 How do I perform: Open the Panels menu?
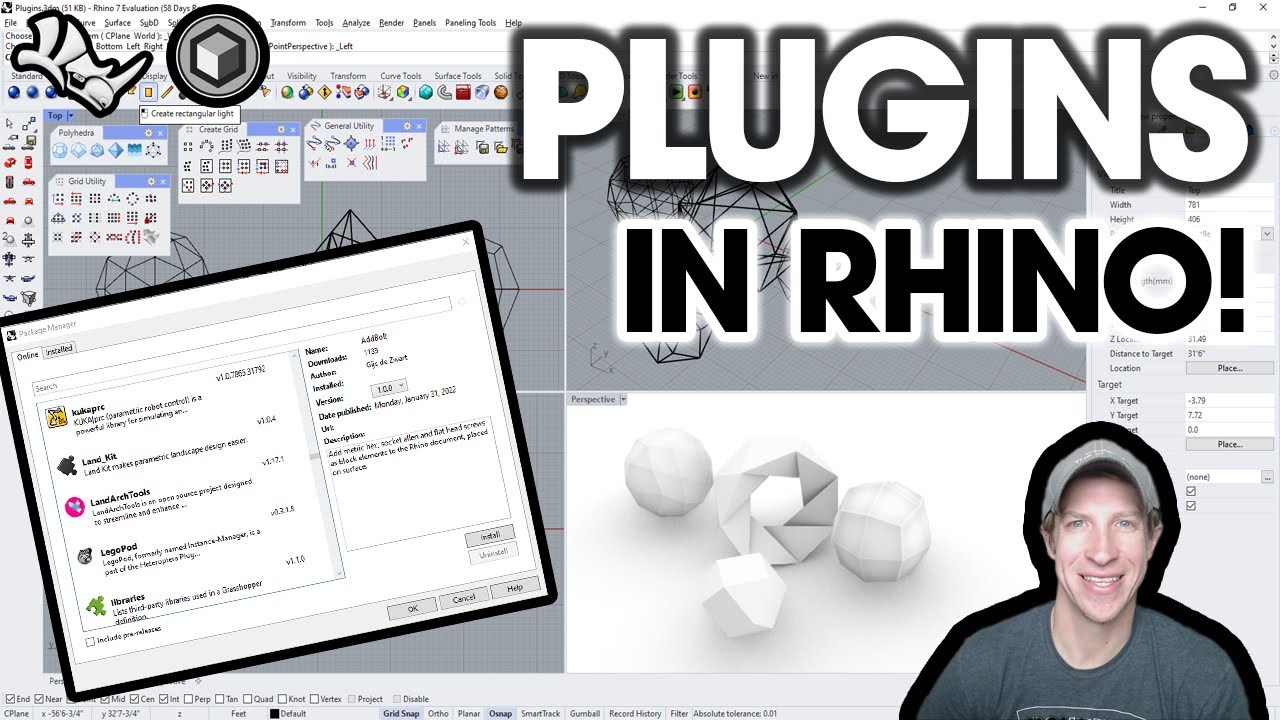pos(424,22)
